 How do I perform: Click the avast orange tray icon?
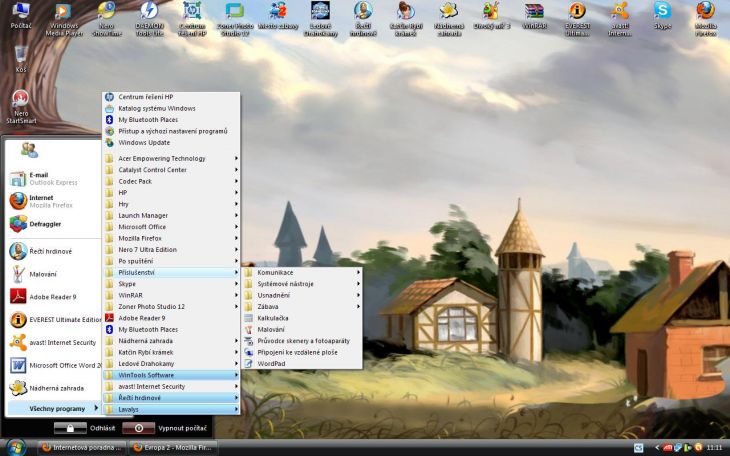(x=698, y=448)
